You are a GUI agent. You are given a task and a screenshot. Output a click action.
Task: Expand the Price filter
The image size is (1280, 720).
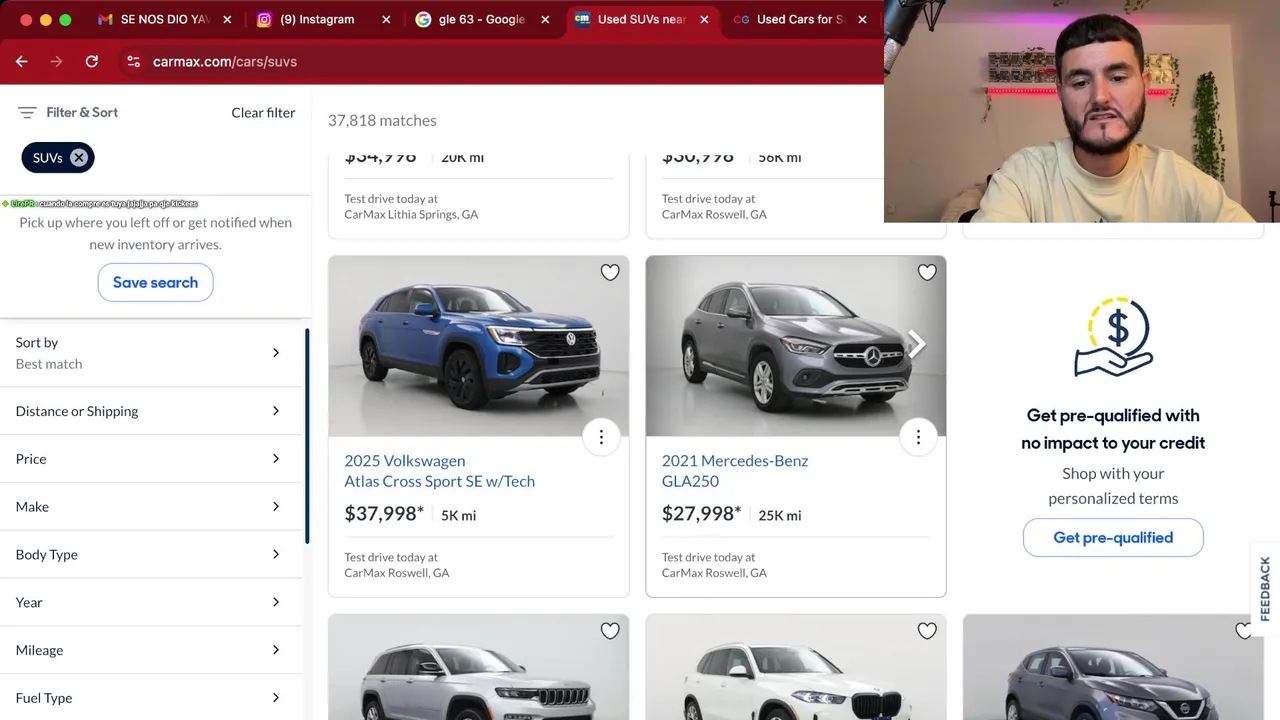(151, 459)
